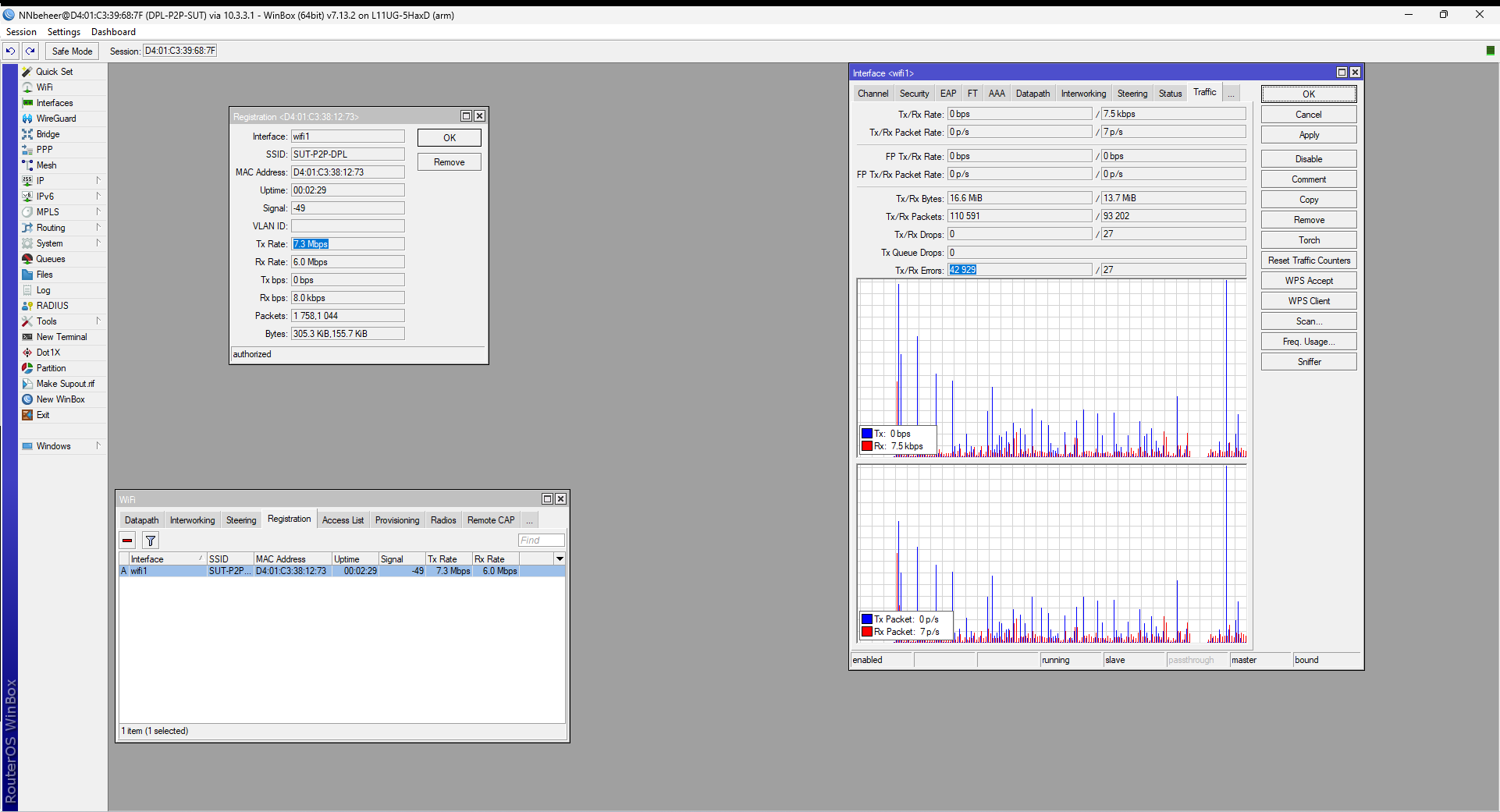Viewport: 1500px width, 812px height.
Task: Switch to the Status tab in Interface window
Action: (x=1170, y=94)
